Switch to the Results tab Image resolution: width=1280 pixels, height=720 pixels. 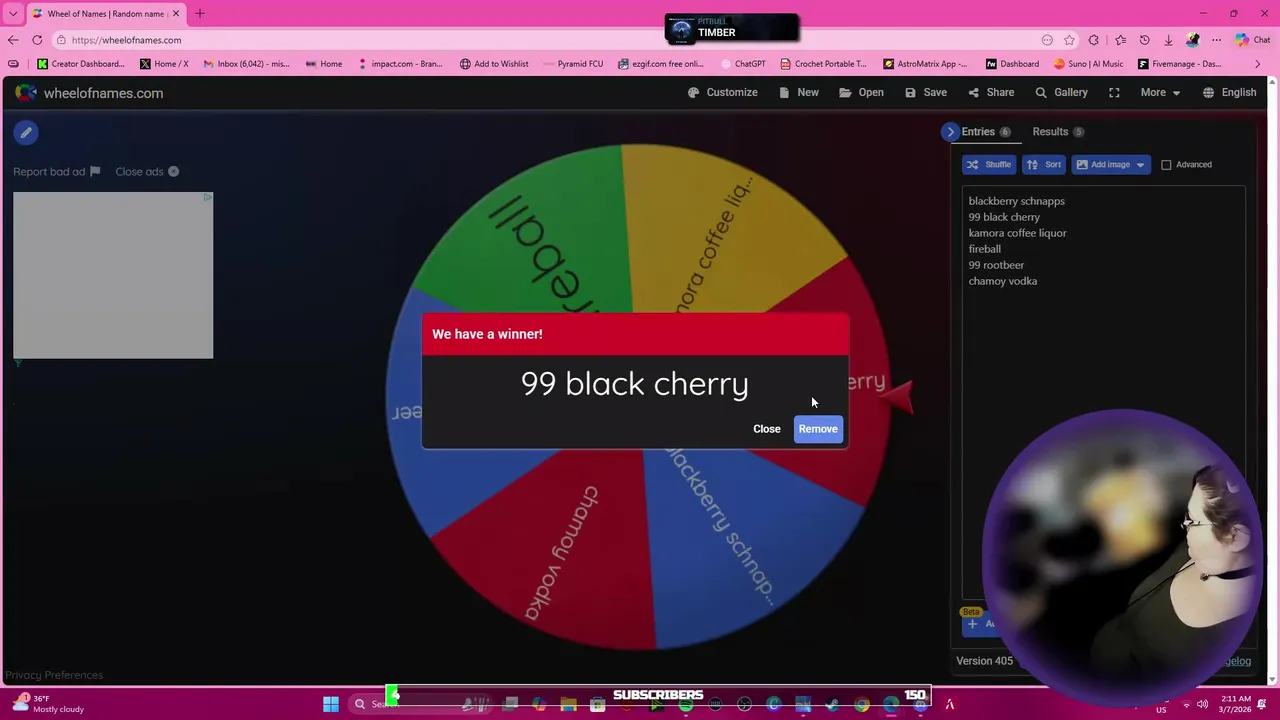(x=1058, y=132)
